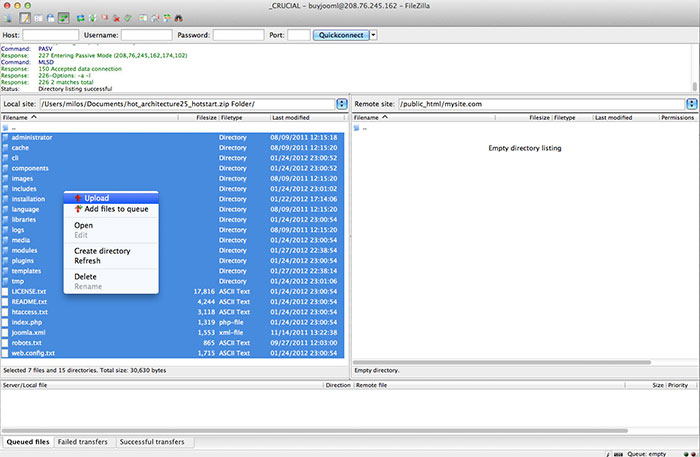Viewport: 700px width, 457px height.
Task: Toggle directory comparison icon
Action: click(x=155, y=18)
